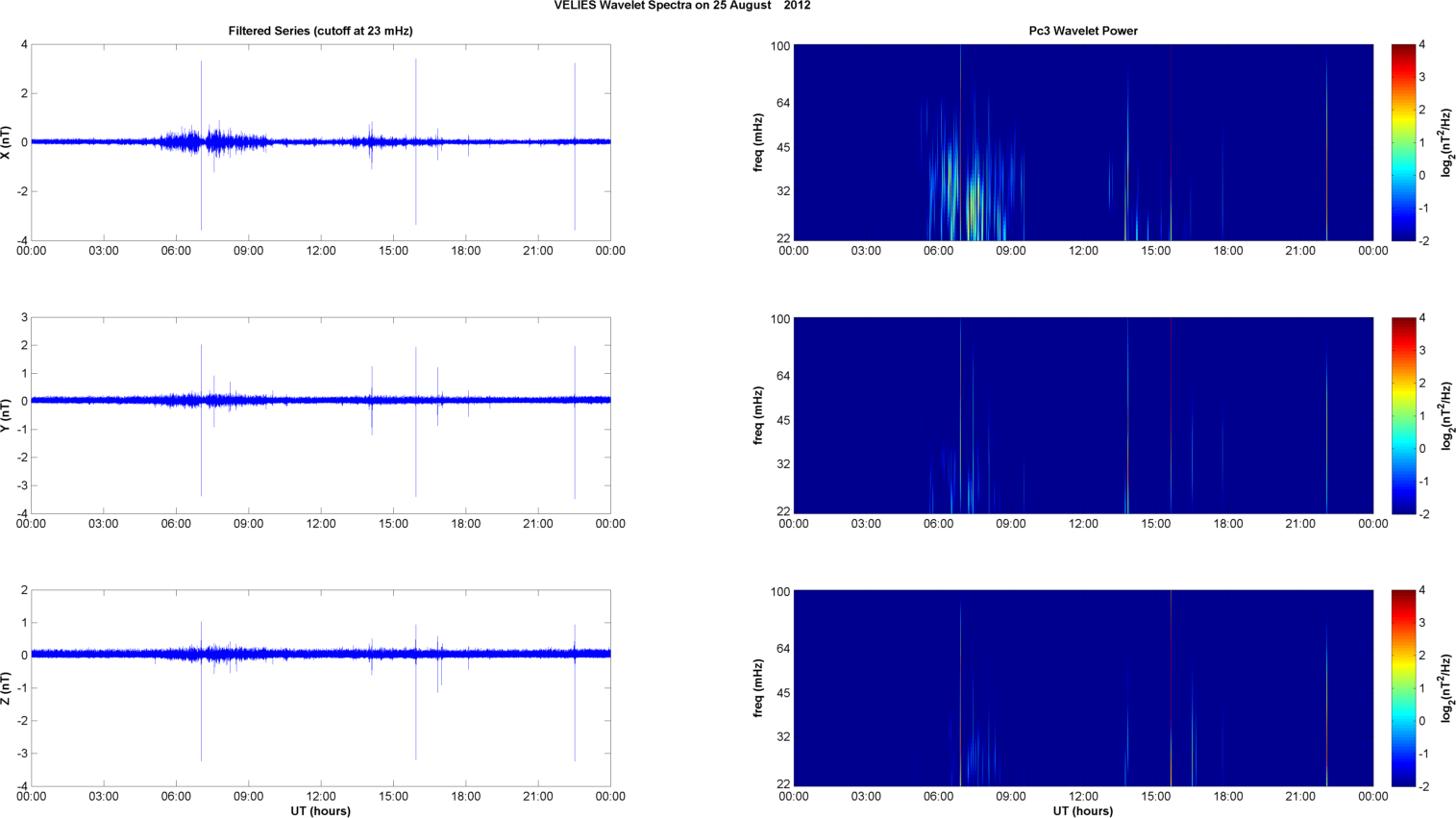Click the log2(nT²/Hz) label of Z colorbar
This screenshot has height=818, width=1456.
pos(1446,688)
